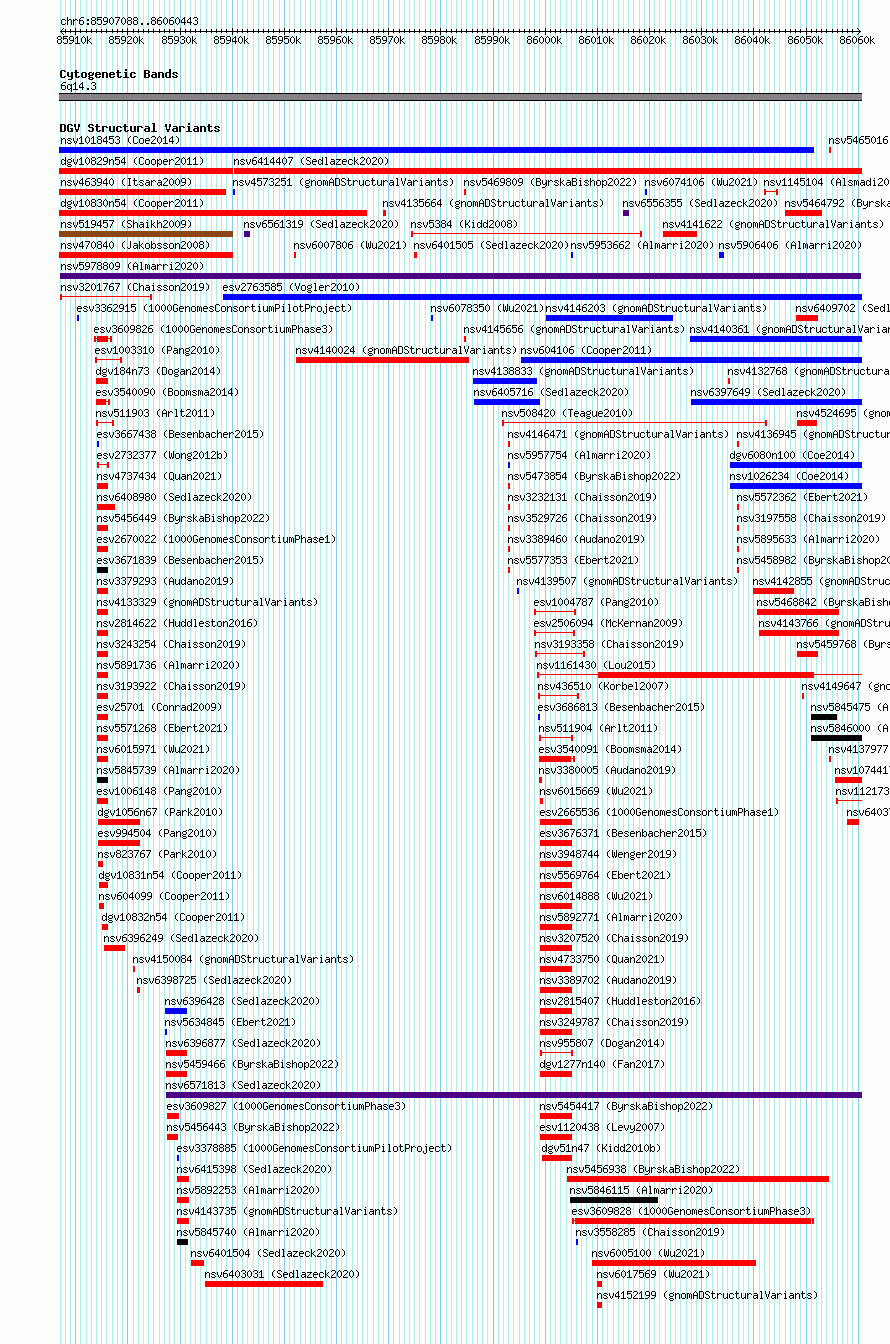Open nsv5634845 (Ebert2021) variant
Screen dimensions: 890x1344
(230, 1022)
